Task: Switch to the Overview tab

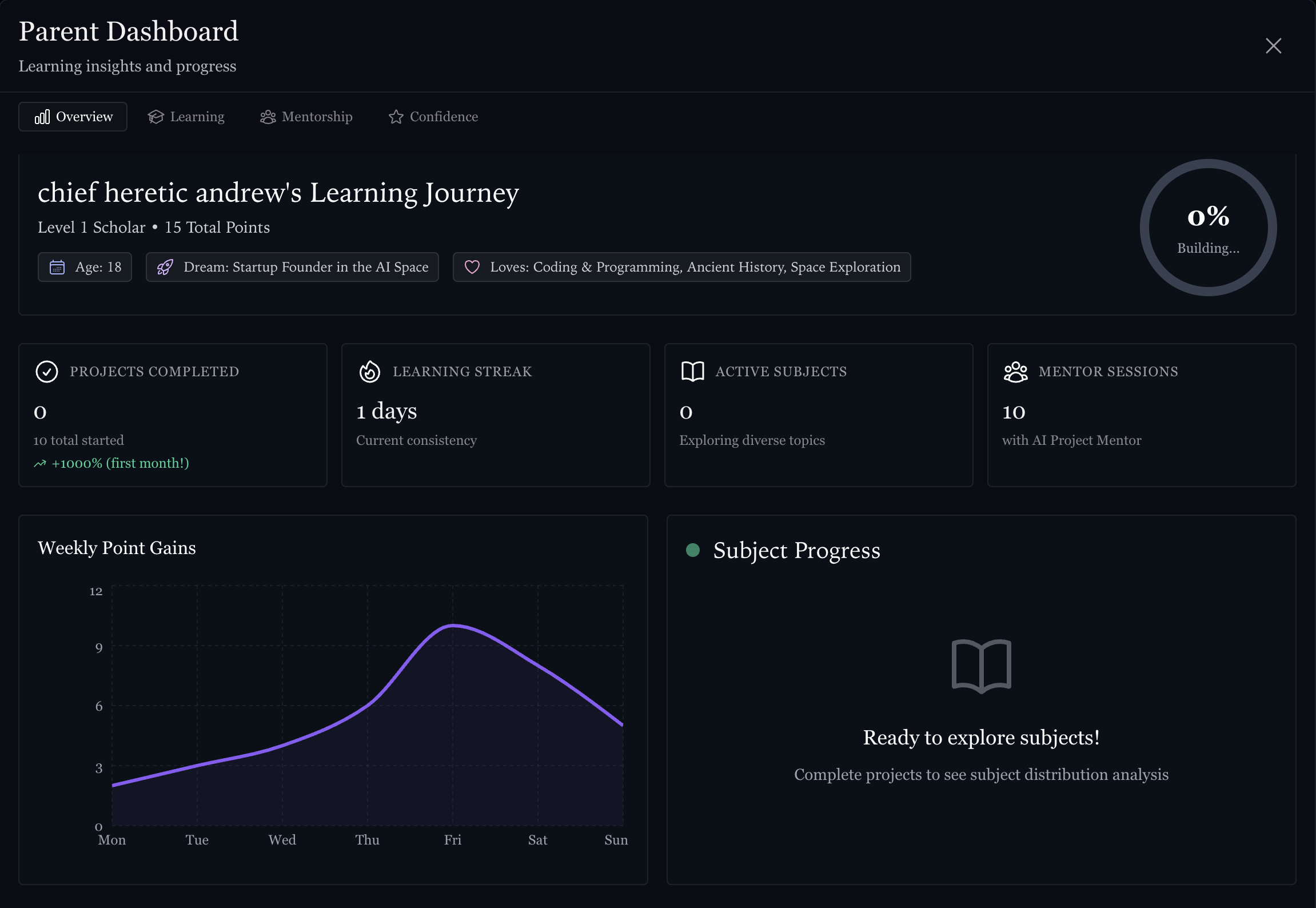Action: point(73,117)
